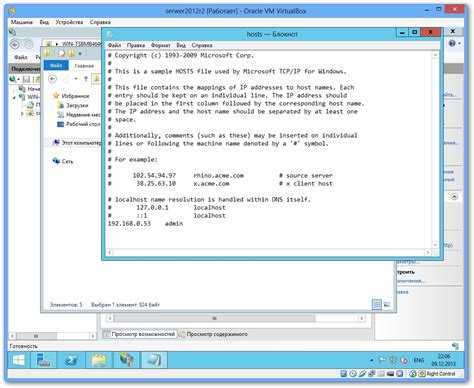Click IIS Manager help icon
Viewport: 474px width, 388px height.
(452, 43)
